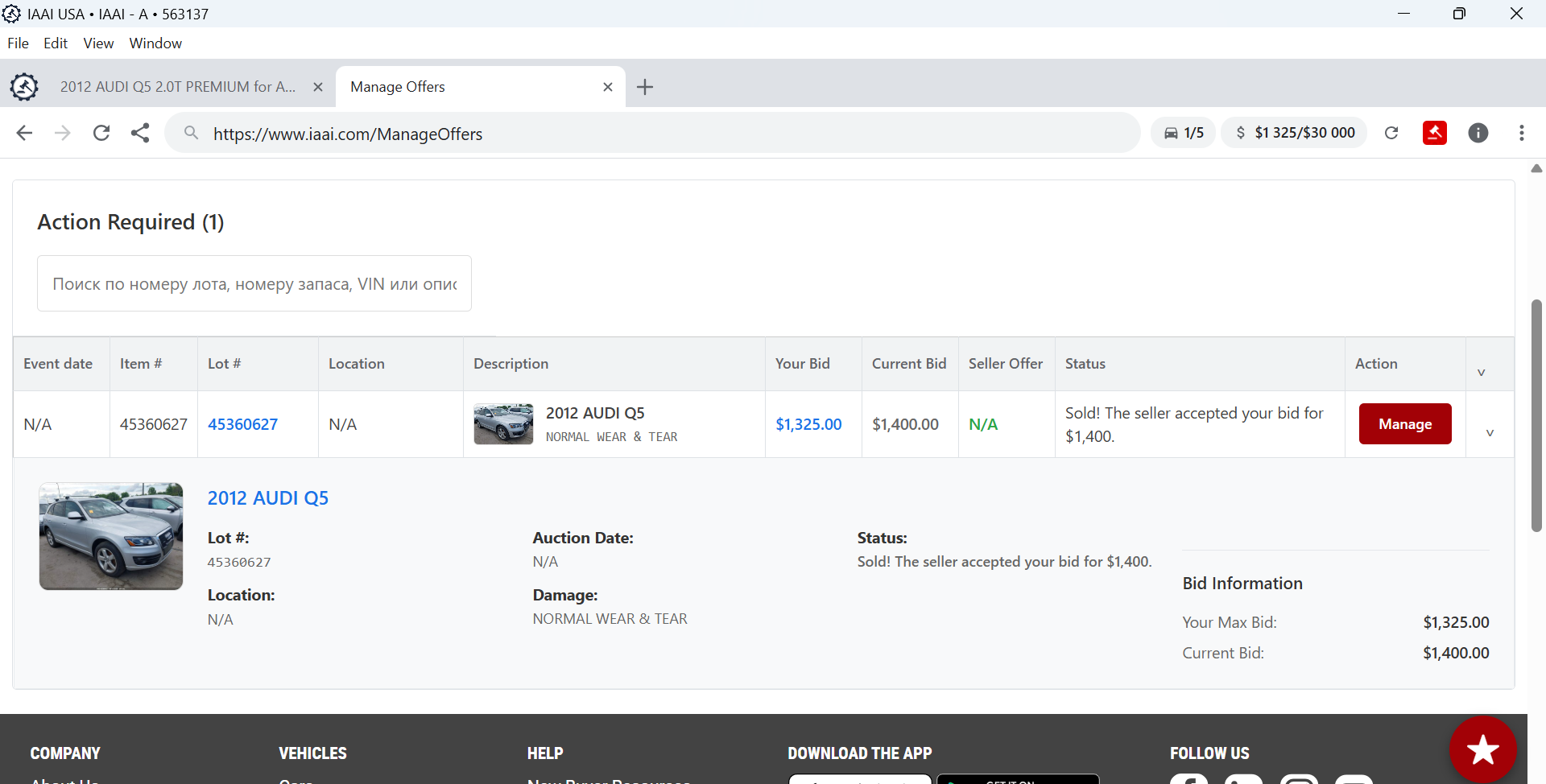Viewport: 1546px width, 784px height.
Task: Go back using the back arrow
Action: (x=24, y=133)
